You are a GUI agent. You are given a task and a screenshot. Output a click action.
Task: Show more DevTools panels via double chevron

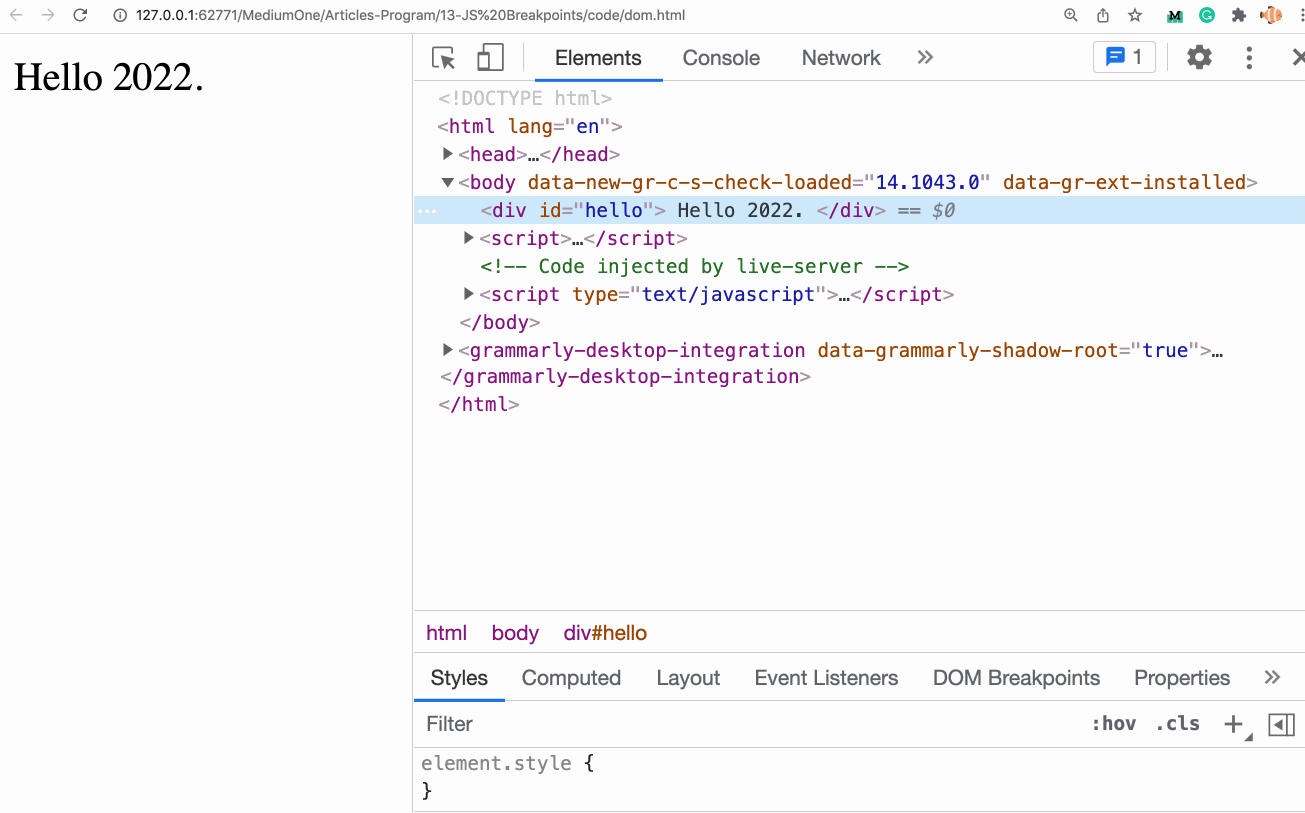pyautogui.click(x=925, y=58)
